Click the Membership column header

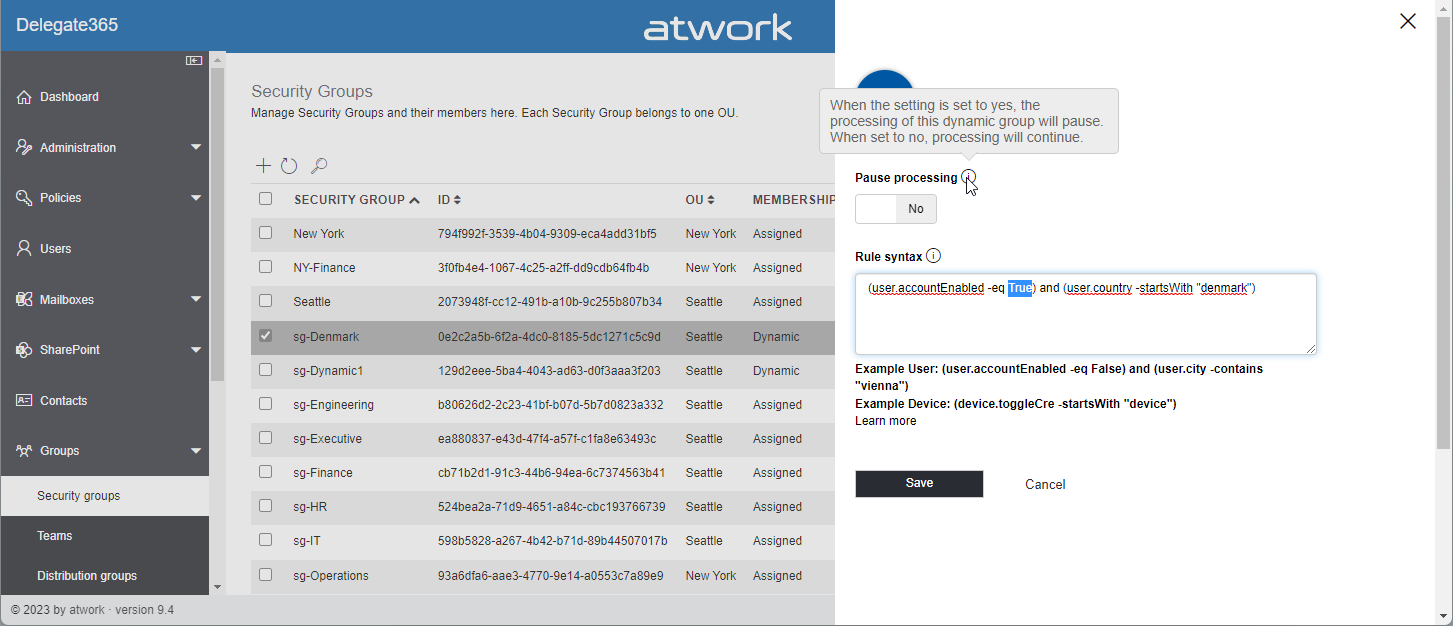click(794, 200)
